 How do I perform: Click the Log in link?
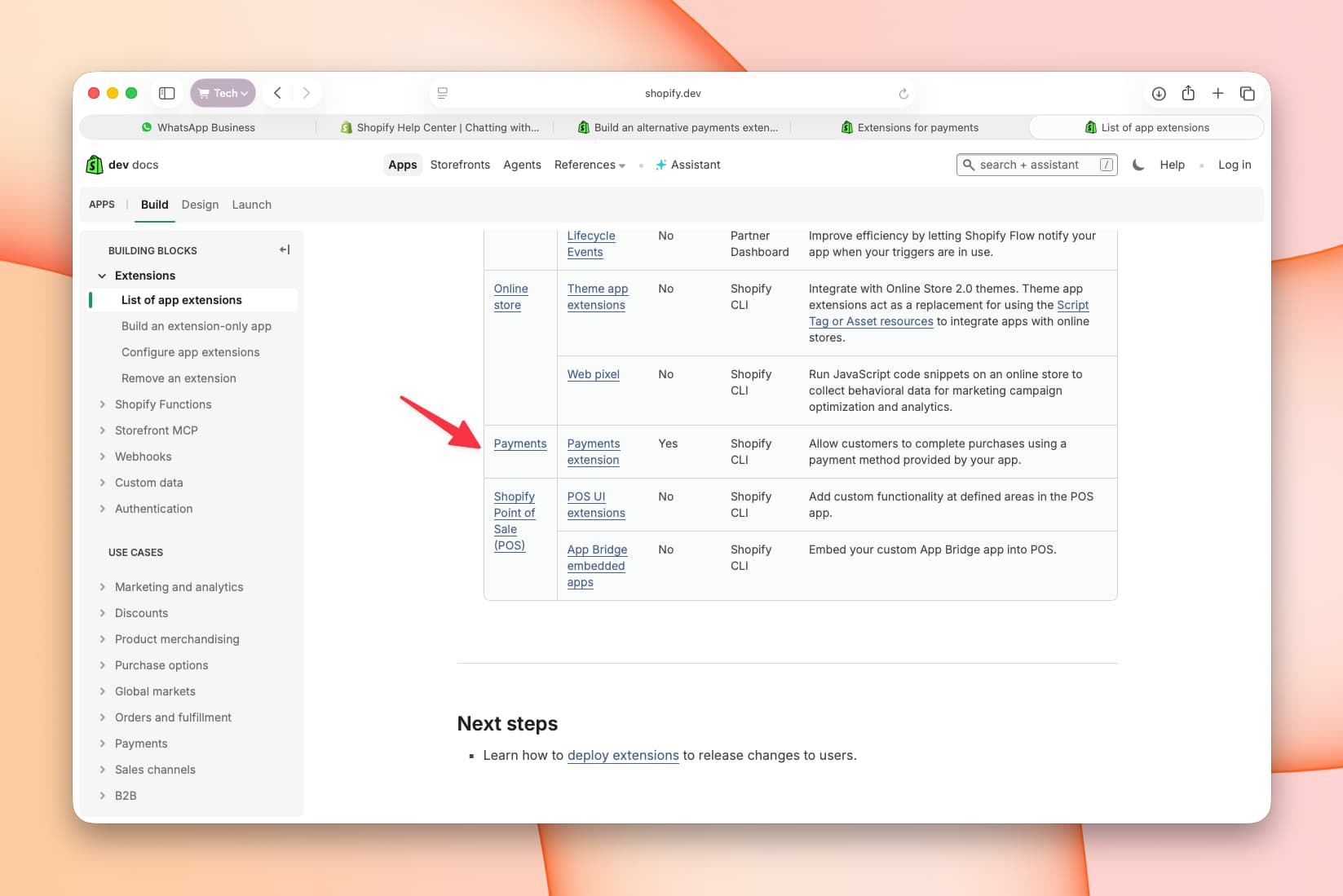(1235, 165)
